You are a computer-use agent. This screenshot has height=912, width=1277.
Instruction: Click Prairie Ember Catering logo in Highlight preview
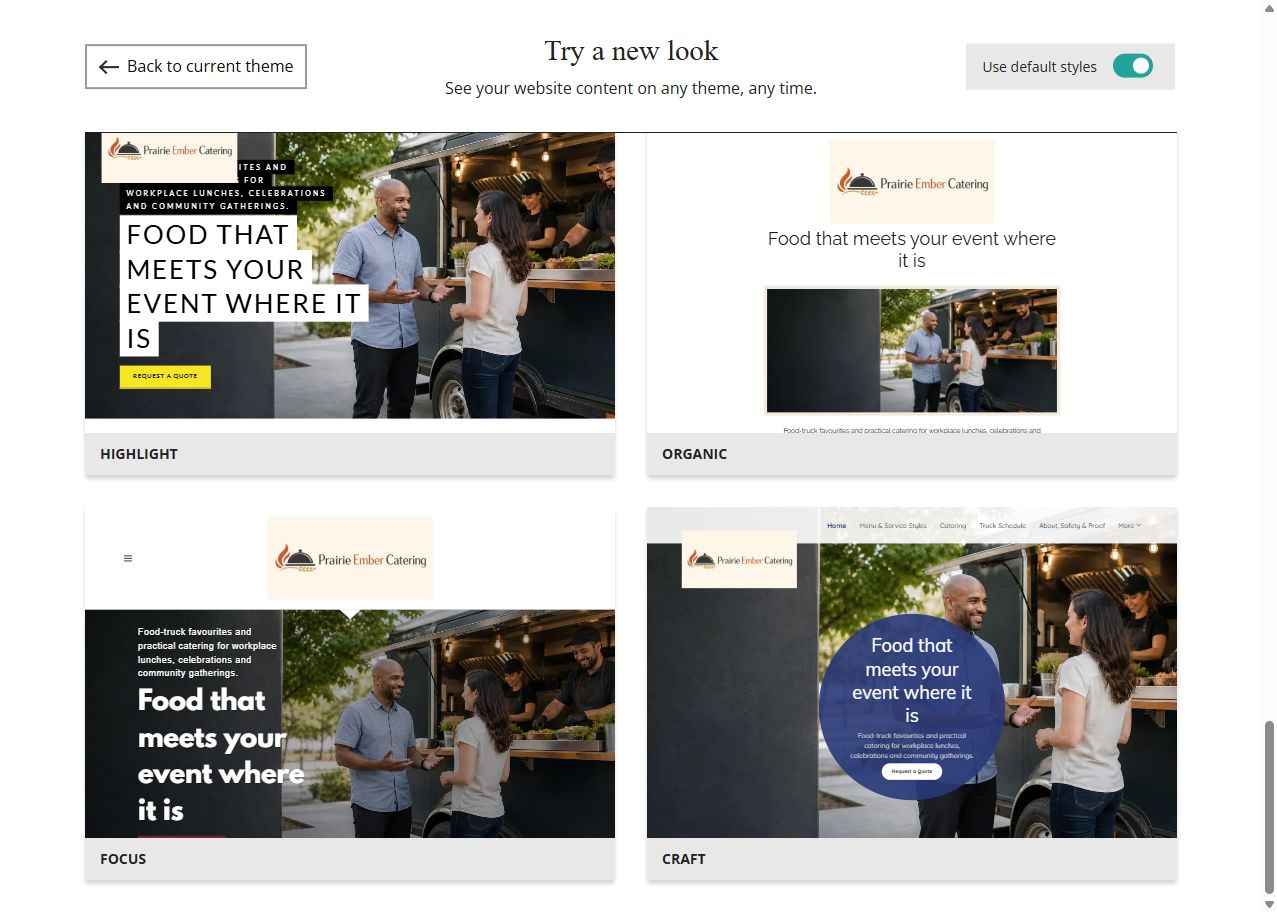(x=169, y=156)
